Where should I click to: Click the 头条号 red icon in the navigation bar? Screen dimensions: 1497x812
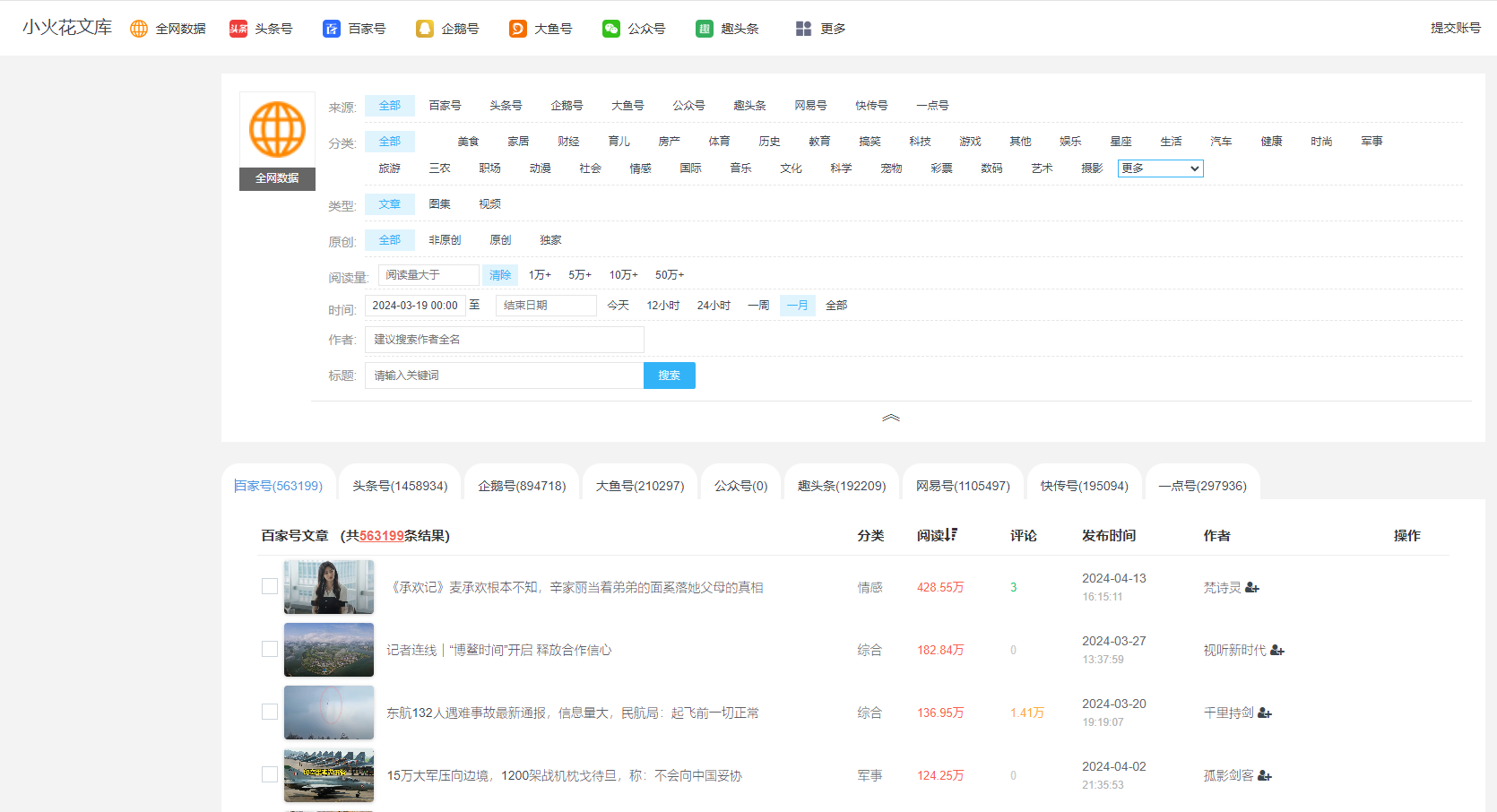(x=238, y=29)
